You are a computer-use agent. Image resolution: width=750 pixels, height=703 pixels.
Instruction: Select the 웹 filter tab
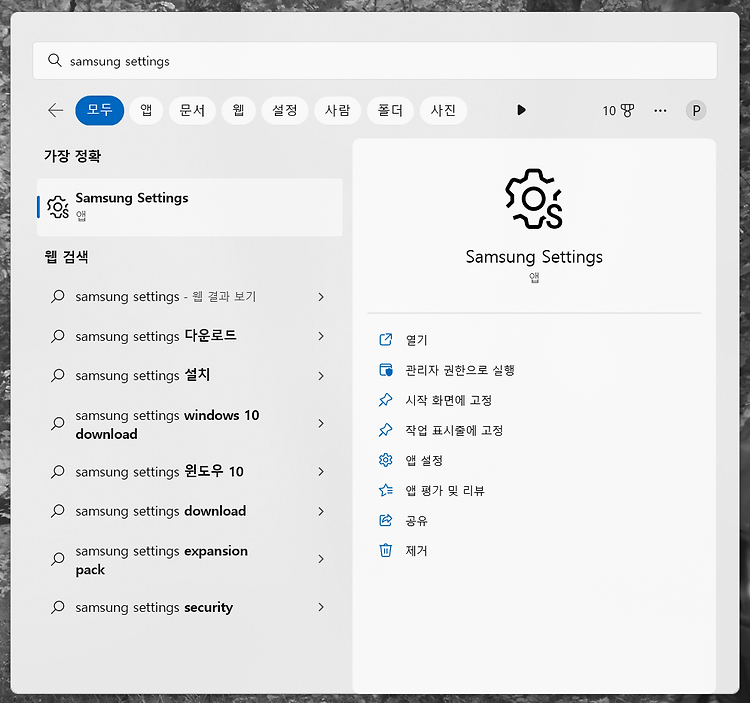(x=238, y=110)
